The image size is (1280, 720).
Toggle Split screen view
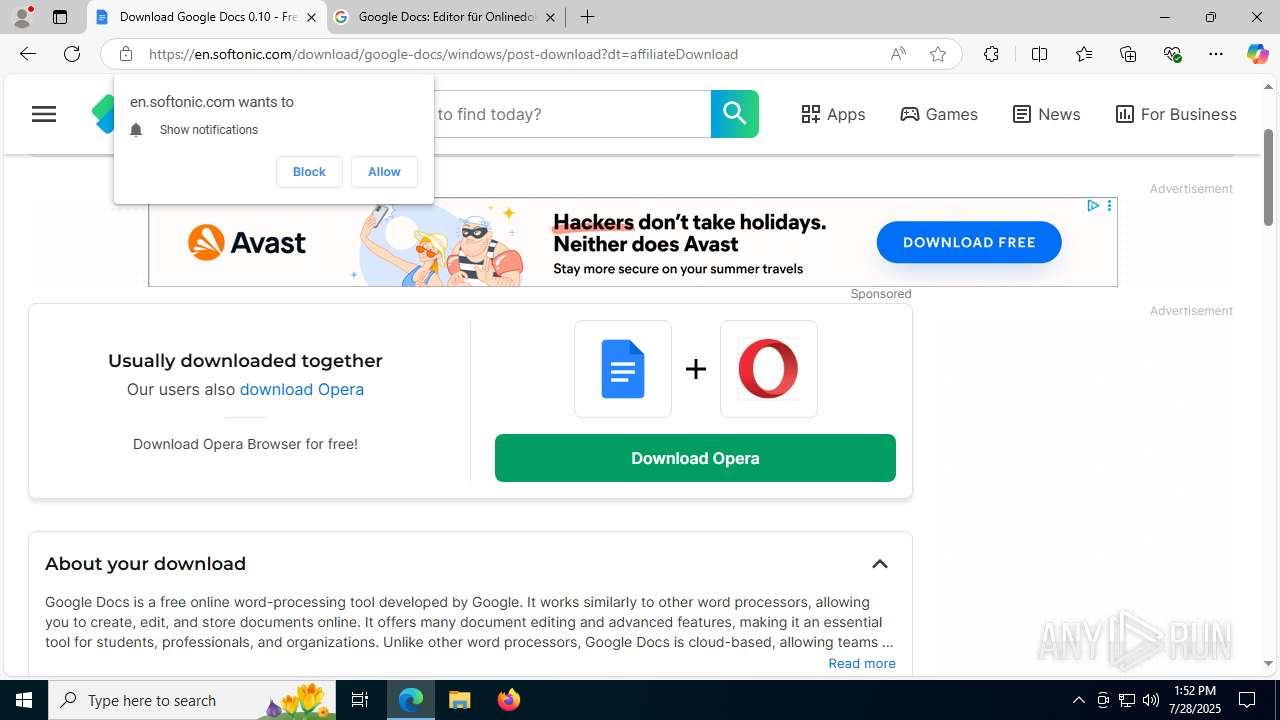click(1039, 54)
